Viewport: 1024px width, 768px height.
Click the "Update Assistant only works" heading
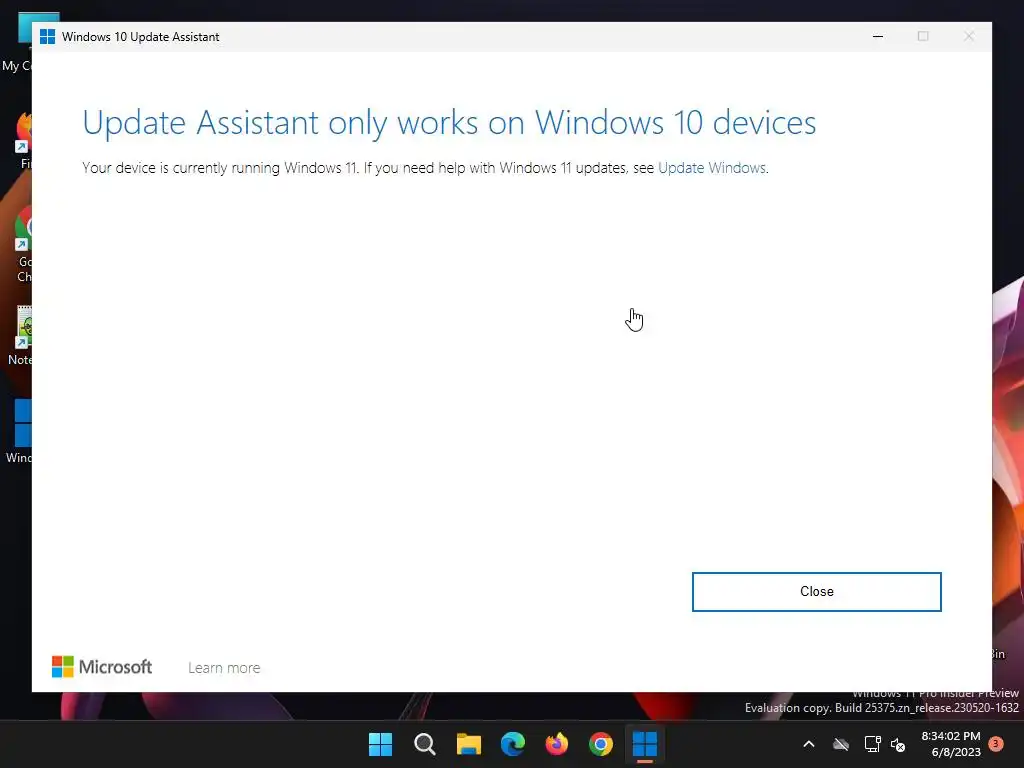click(x=449, y=123)
